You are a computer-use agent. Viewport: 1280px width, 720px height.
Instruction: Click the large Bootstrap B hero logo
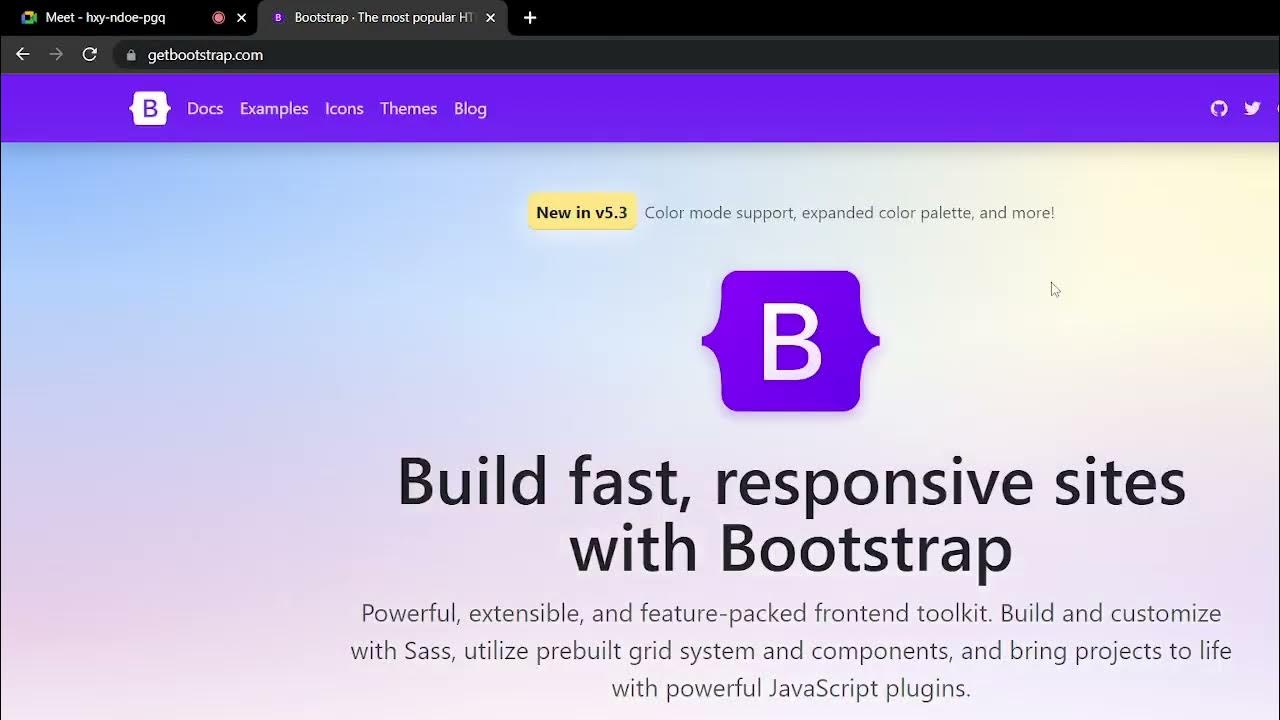(791, 341)
